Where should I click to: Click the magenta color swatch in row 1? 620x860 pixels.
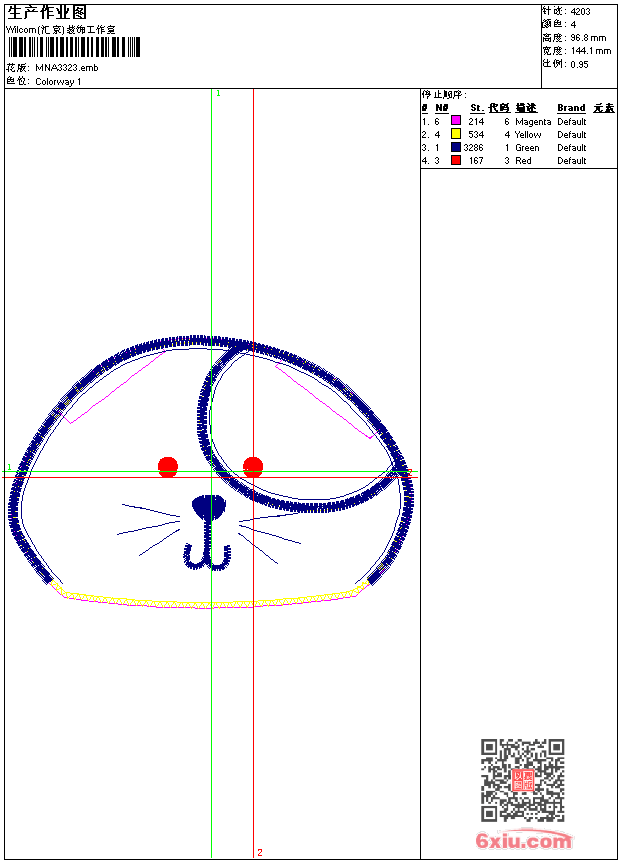pyautogui.click(x=455, y=120)
